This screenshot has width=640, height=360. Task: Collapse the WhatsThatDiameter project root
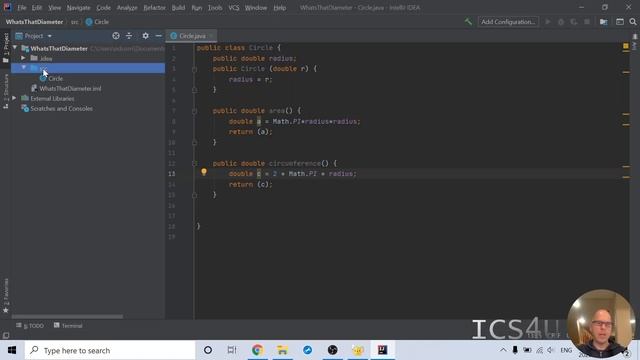click(15, 48)
